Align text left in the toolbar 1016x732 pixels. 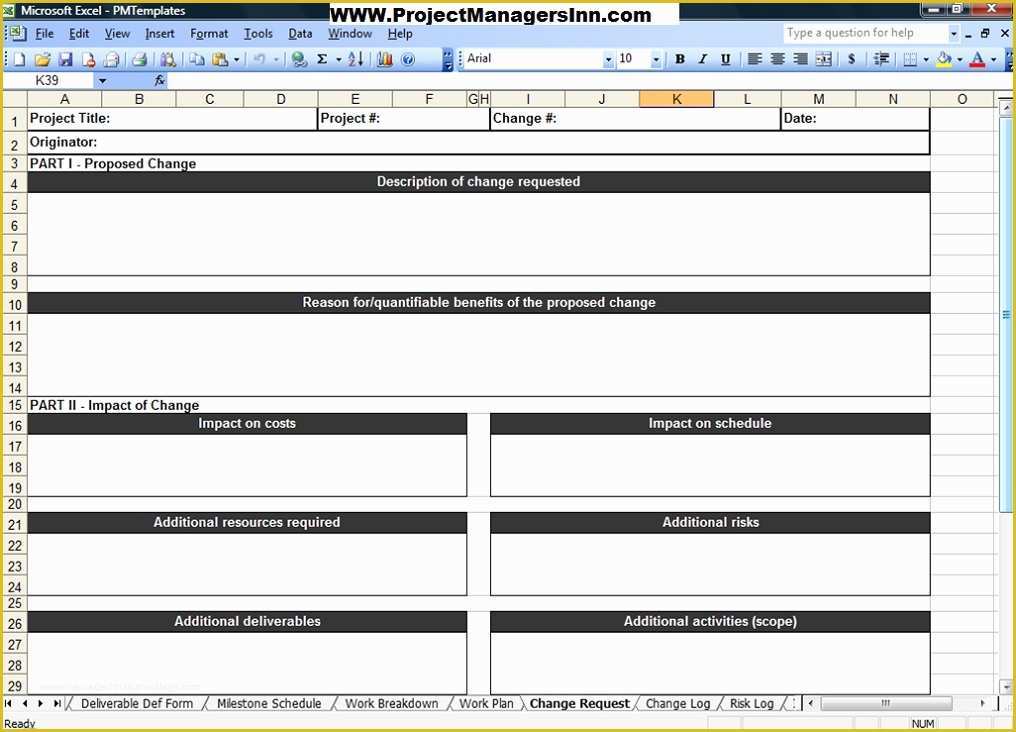pyautogui.click(x=754, y=59)
